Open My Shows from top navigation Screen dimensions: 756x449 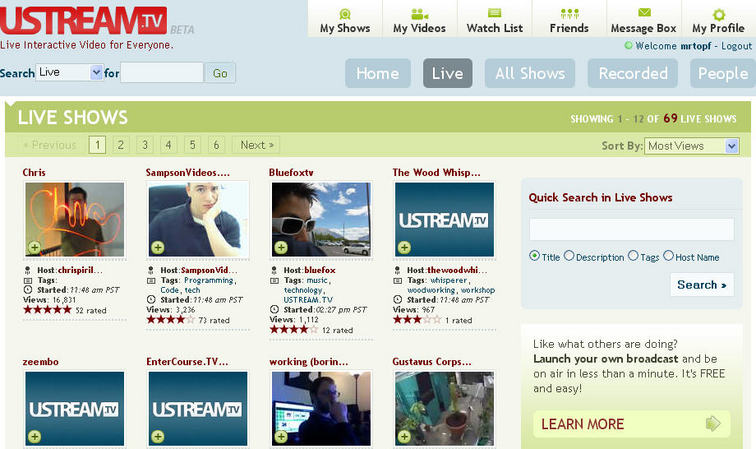click(x=345, y=21)
